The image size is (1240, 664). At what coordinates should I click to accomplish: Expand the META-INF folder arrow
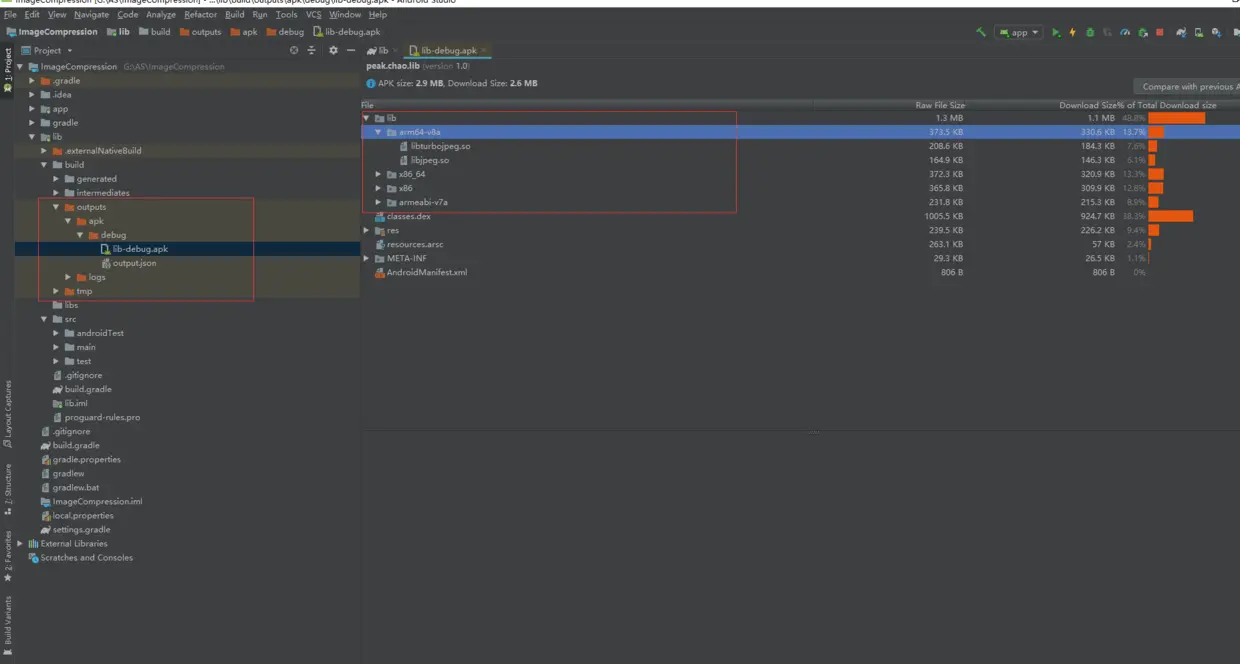[x=366, y=258]
